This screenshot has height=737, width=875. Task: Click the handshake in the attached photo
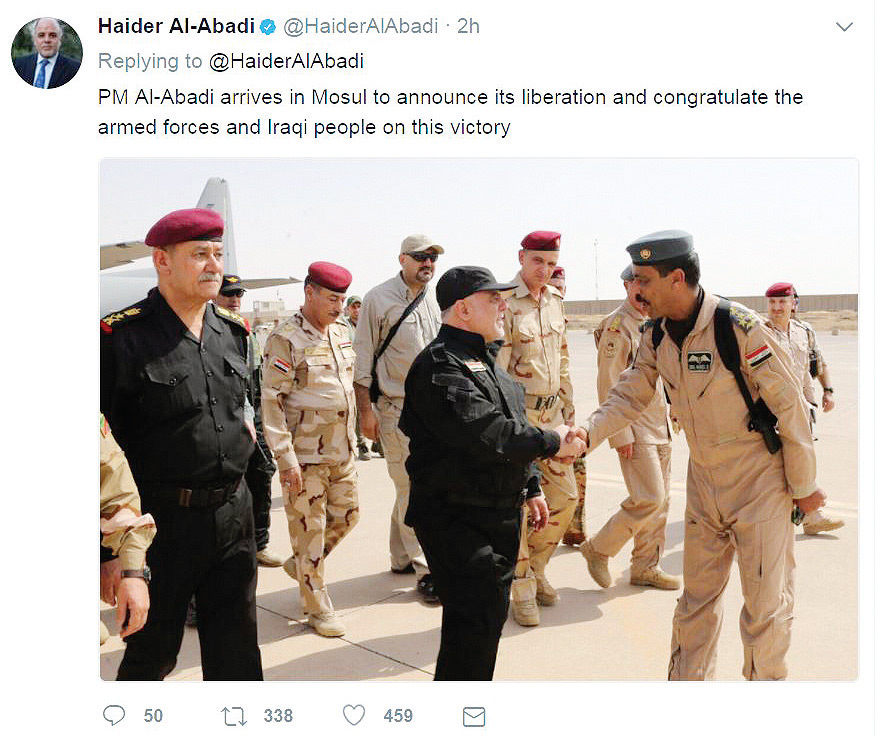[570, 442]
